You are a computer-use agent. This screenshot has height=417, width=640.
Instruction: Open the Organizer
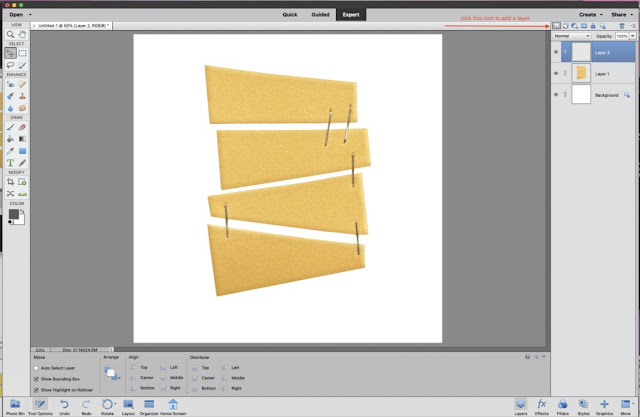coord(149,407)
